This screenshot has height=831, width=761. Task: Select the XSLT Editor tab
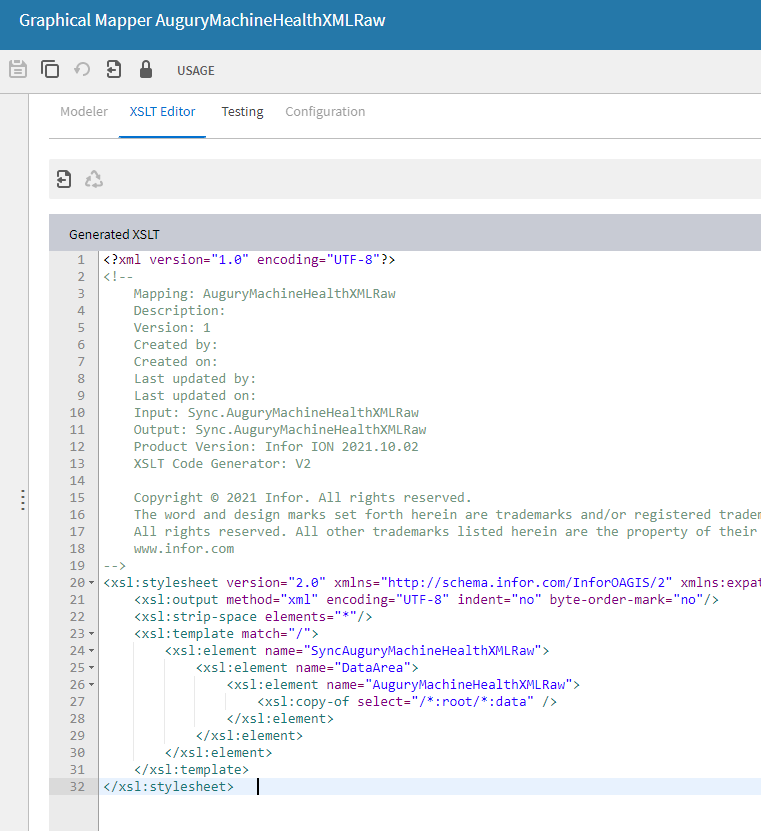point(162,111)
